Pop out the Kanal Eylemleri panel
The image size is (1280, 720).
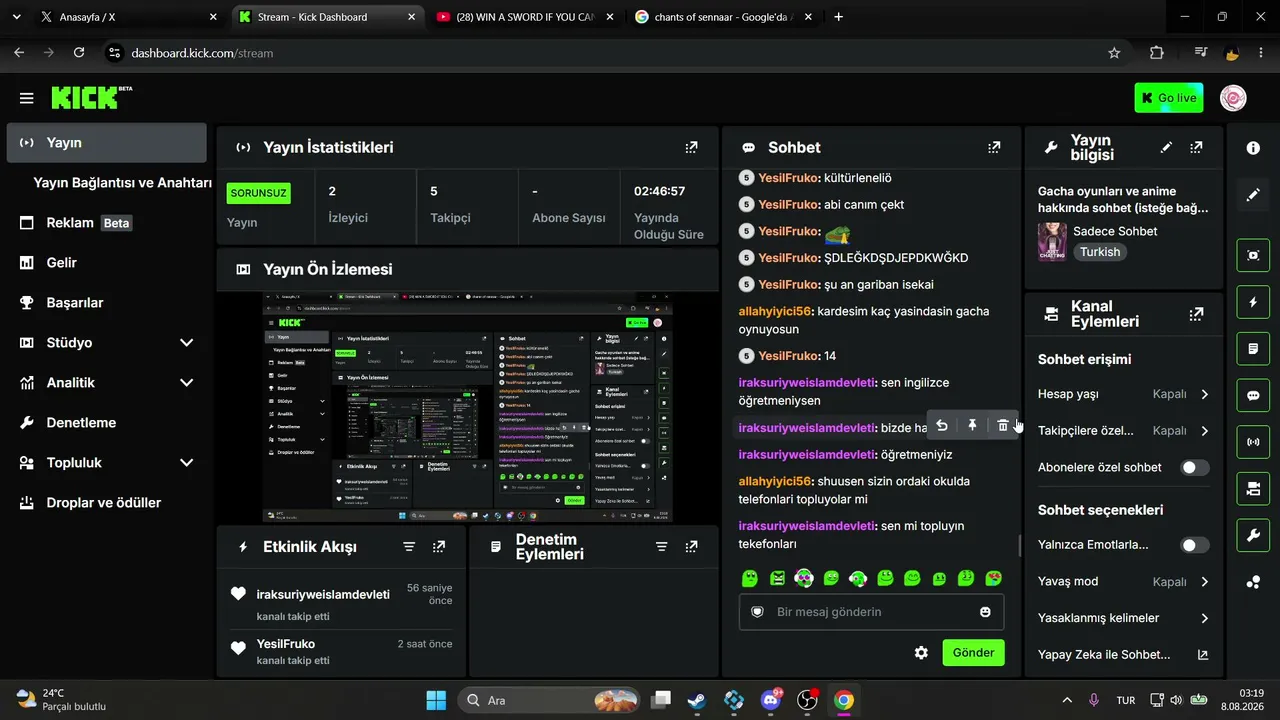pyautogui.click(x=1196, y=314)
